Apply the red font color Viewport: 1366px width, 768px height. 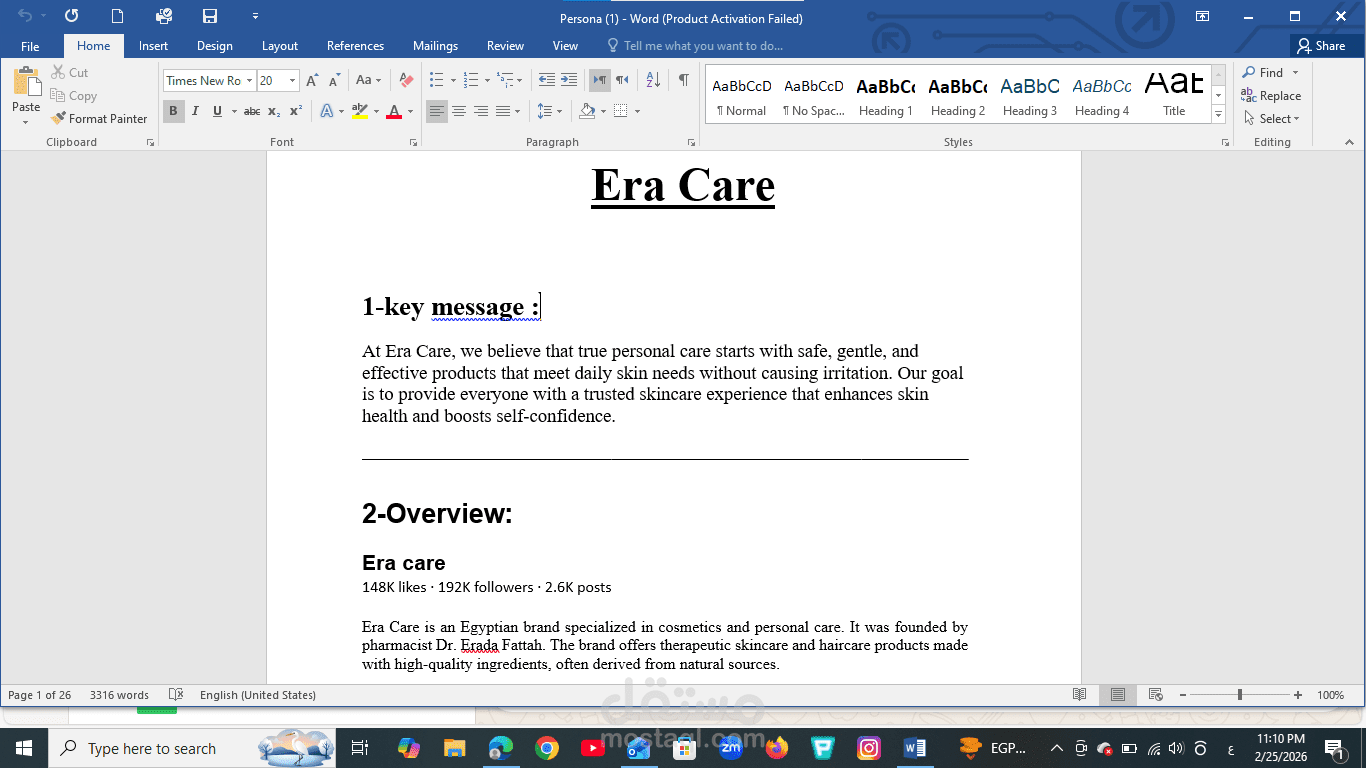pos(394,111)
